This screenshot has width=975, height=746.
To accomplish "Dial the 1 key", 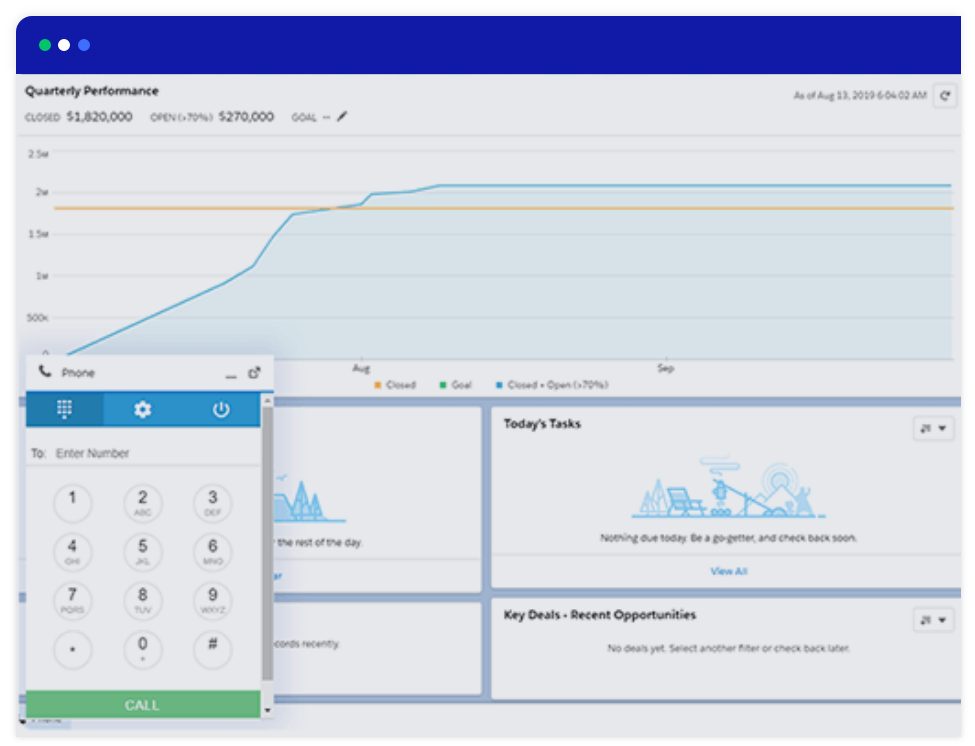I will [73, 502].
